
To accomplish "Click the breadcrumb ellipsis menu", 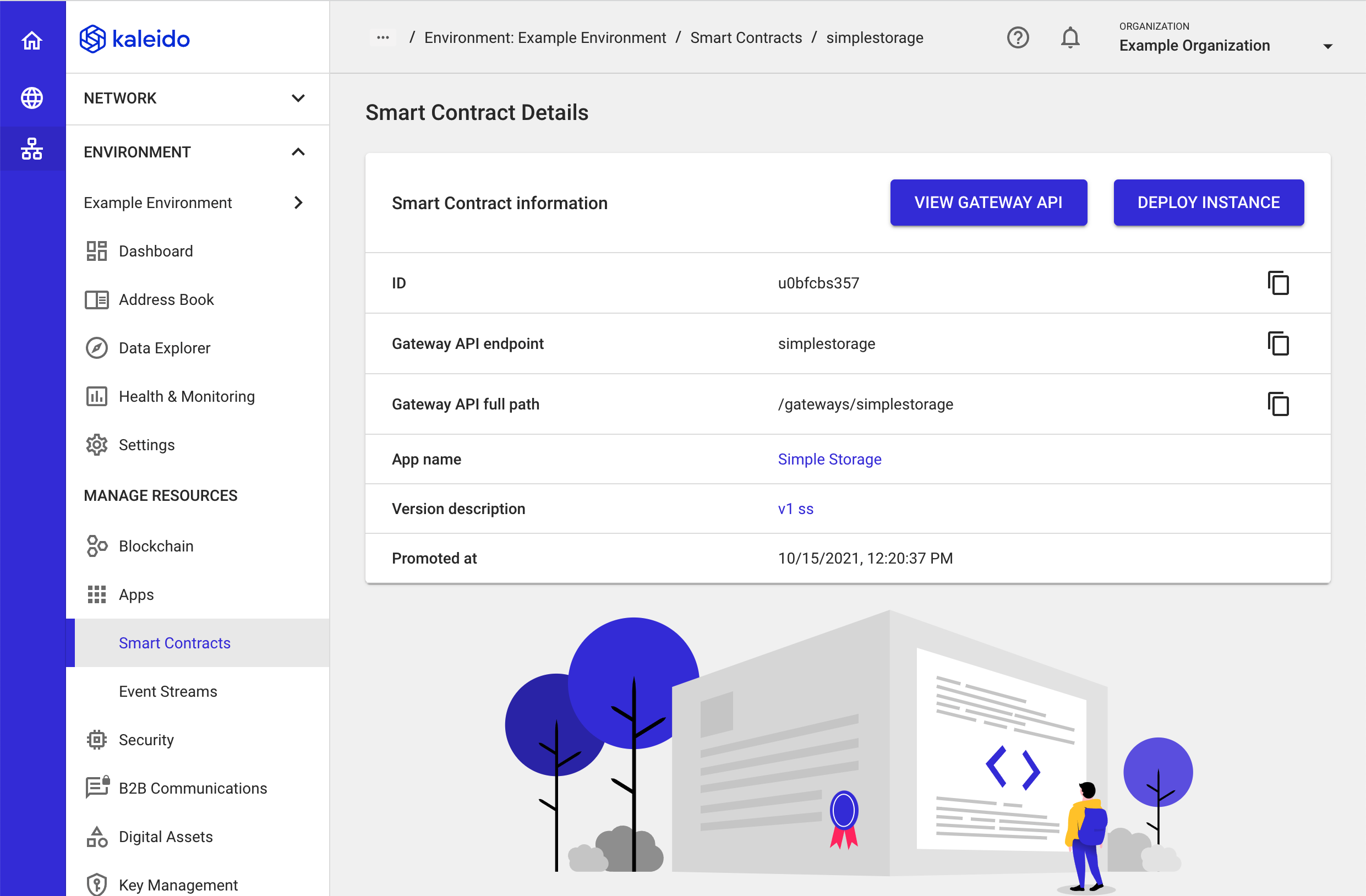I will point(382,38).
